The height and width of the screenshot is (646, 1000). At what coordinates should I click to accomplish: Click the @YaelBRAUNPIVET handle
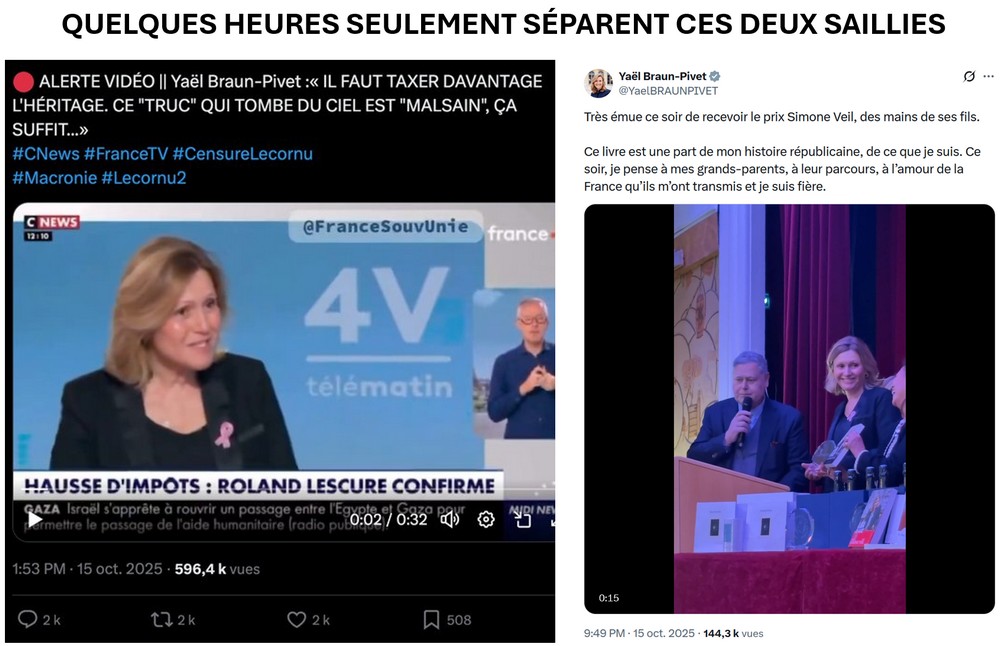[x=668, y=91]
